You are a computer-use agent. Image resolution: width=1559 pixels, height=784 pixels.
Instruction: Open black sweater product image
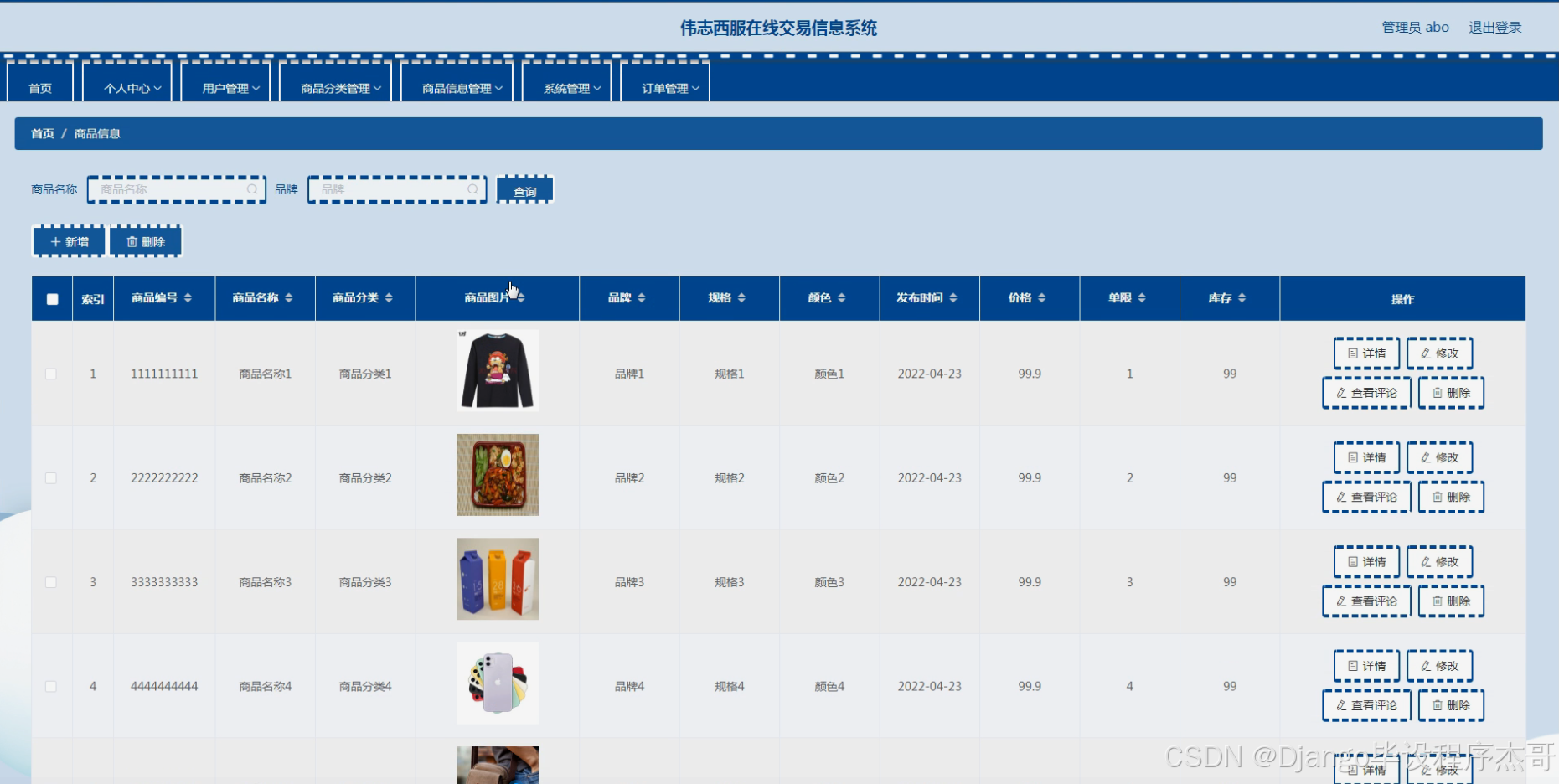(498, 370)
